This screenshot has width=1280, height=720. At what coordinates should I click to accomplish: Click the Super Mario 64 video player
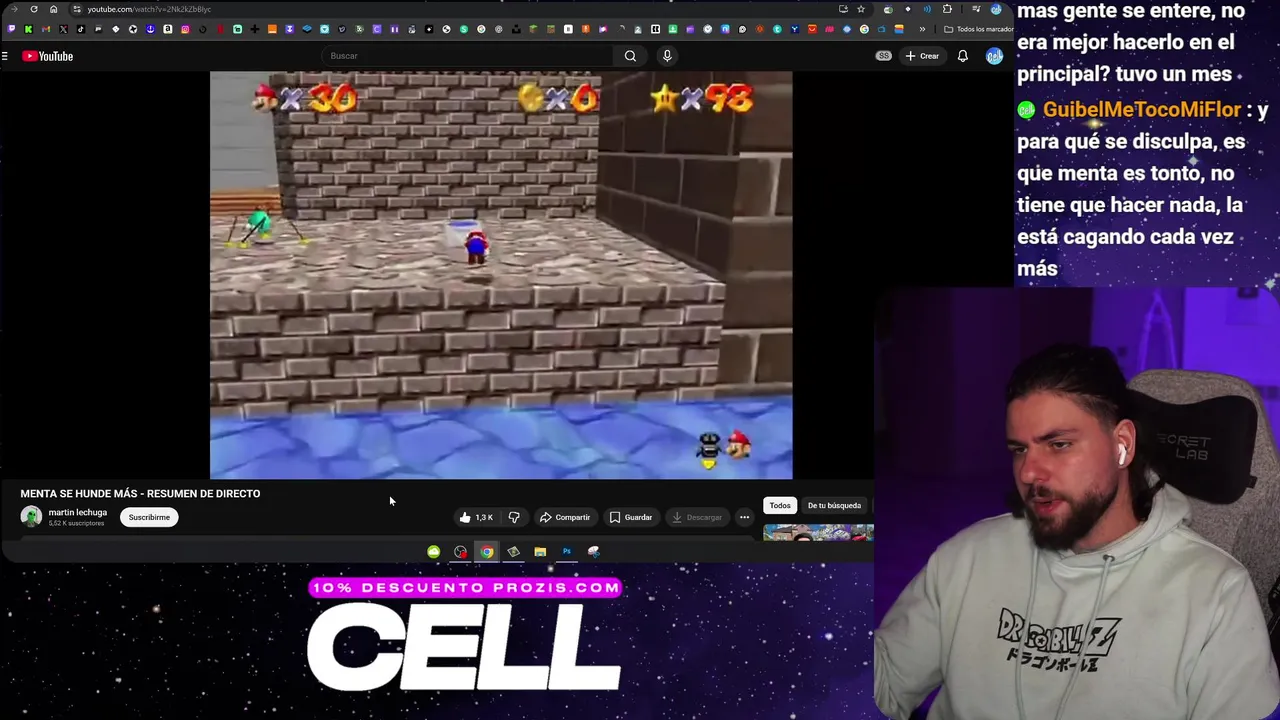click(x=501, y=275)
